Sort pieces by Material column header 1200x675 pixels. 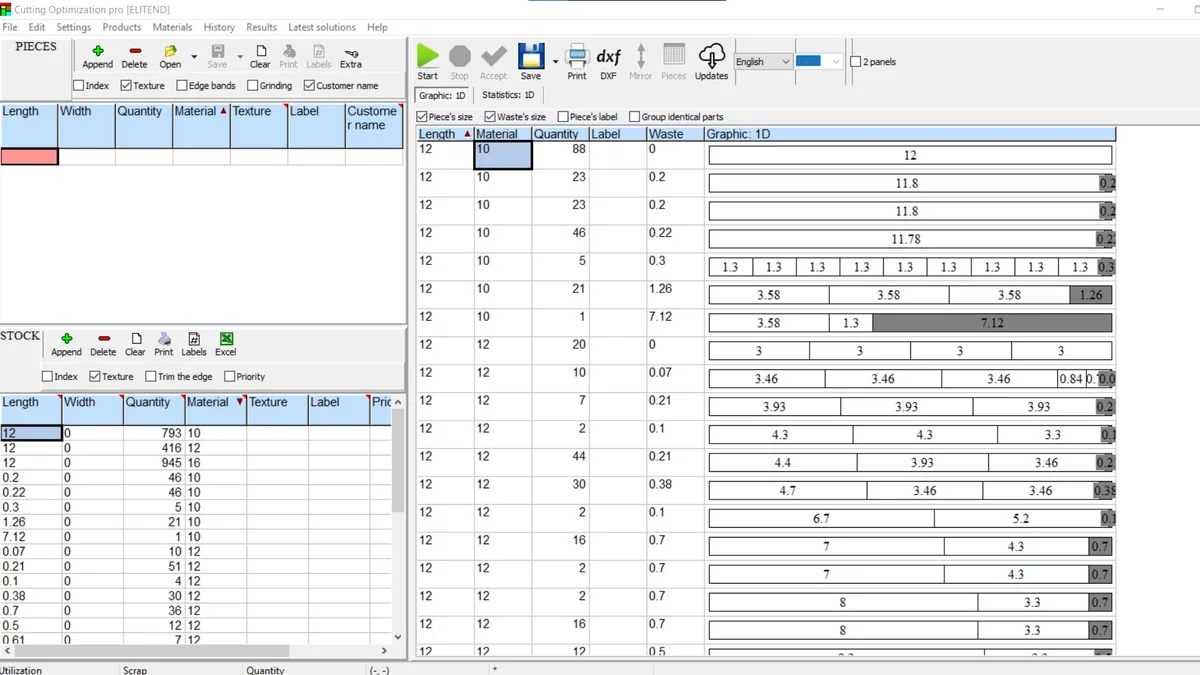pyautogui.click(x=201, y=126)
